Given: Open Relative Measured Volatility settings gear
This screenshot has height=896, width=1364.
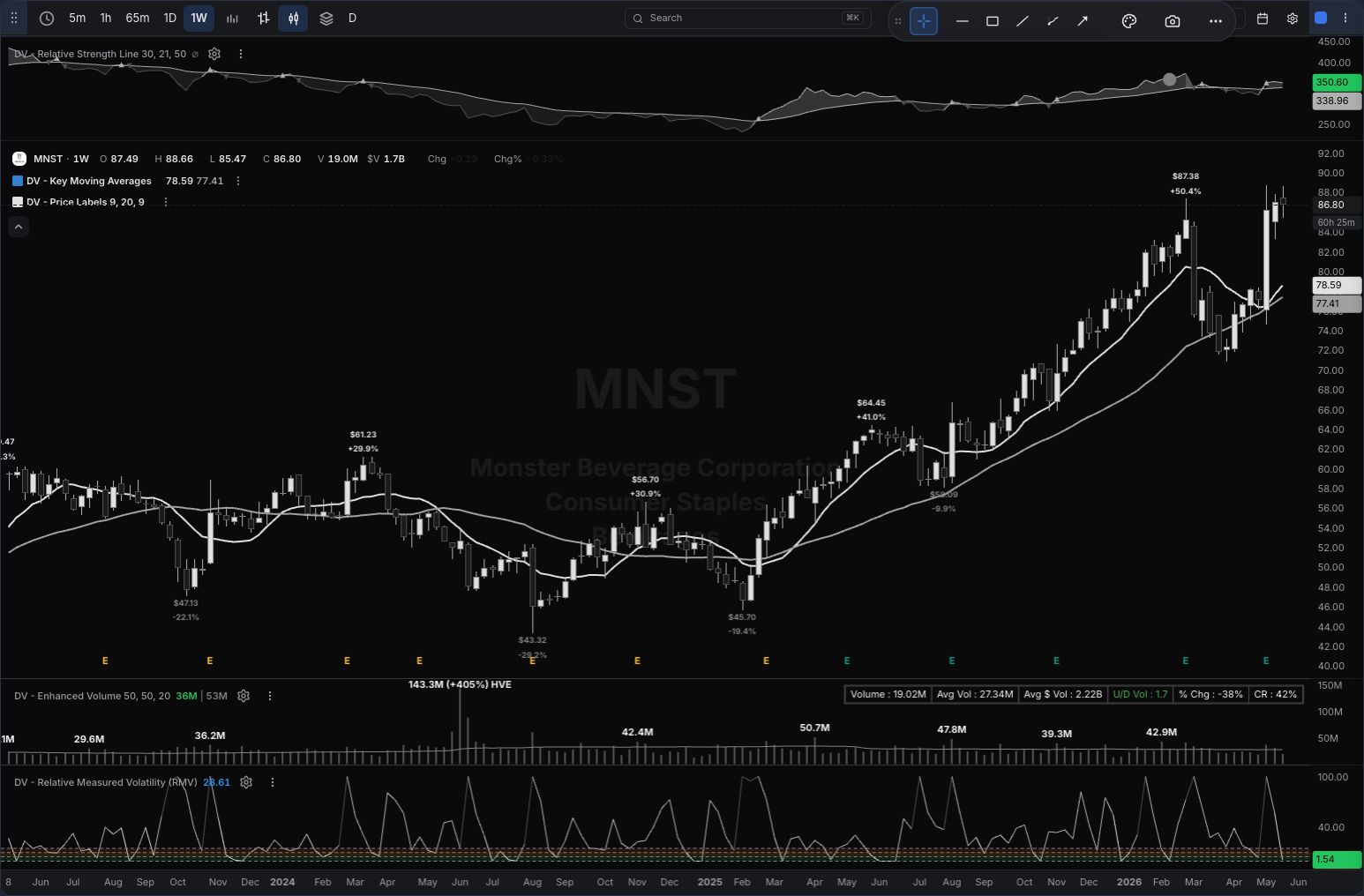Looking at the screenshot, I should [x=246, y=782].
